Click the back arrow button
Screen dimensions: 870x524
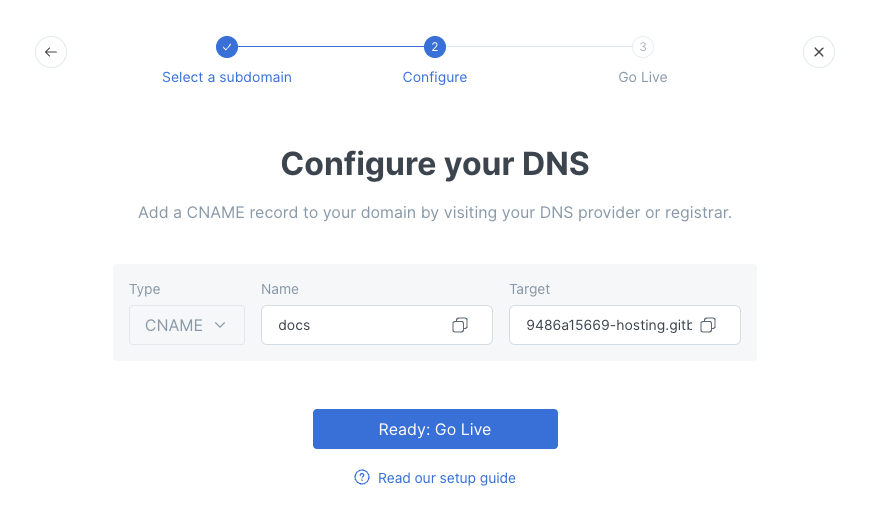click(51, 52)
